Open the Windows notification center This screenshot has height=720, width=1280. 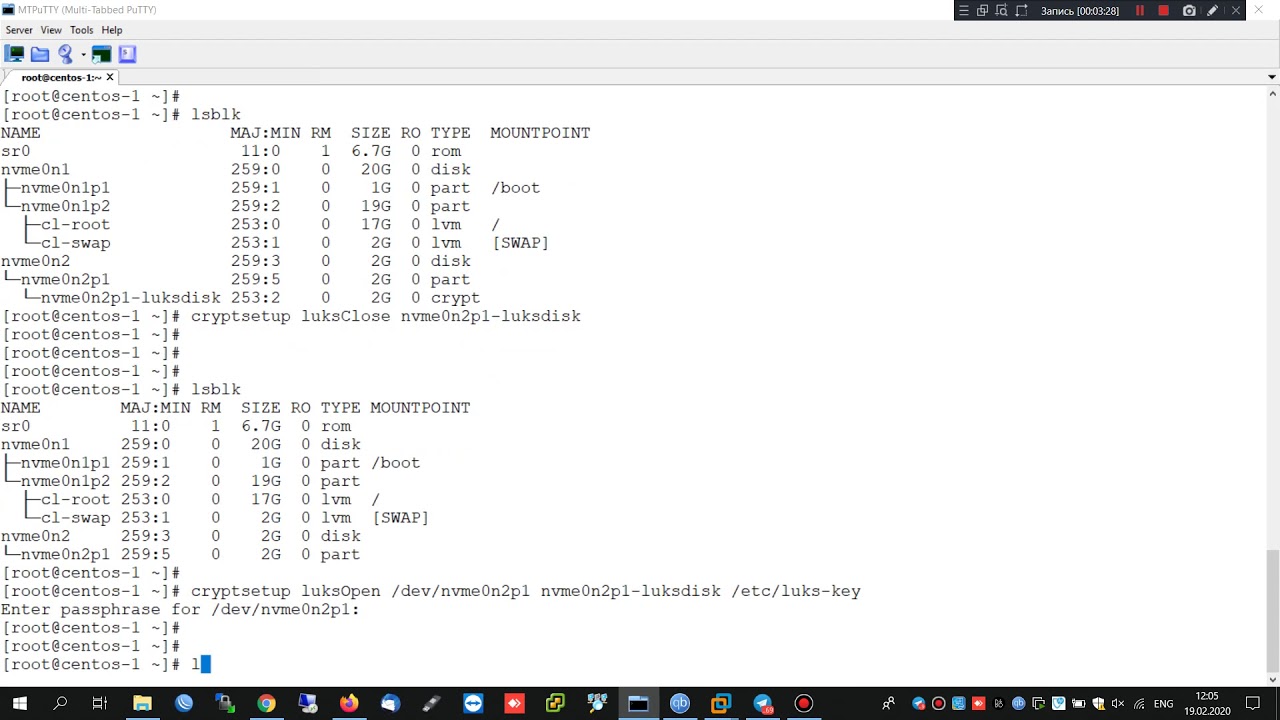coord(1253,703)
